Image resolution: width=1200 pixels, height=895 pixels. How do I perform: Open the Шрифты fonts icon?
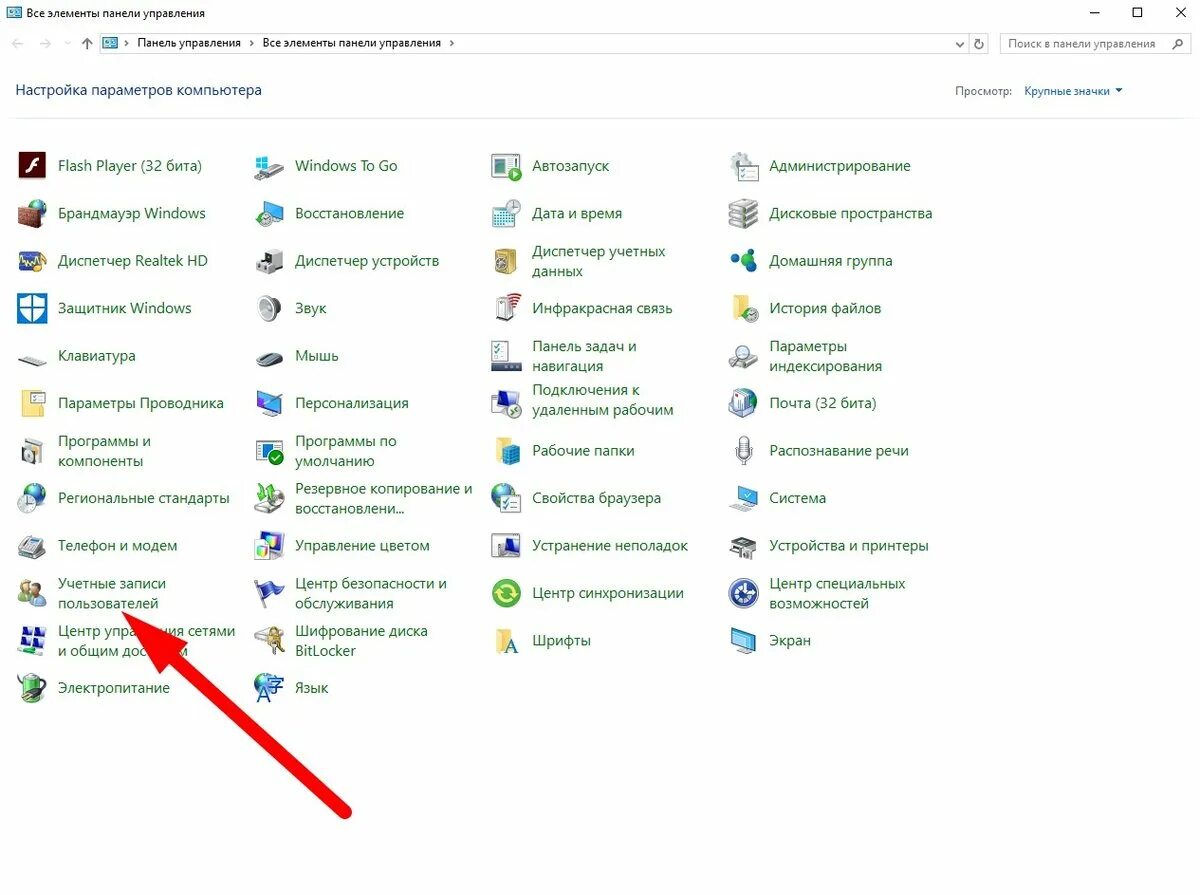pyautogui.click(x=506, y=641)
